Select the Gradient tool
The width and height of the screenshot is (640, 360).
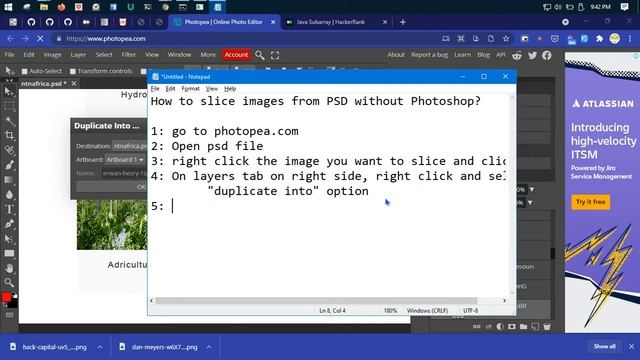coord(9,180)
